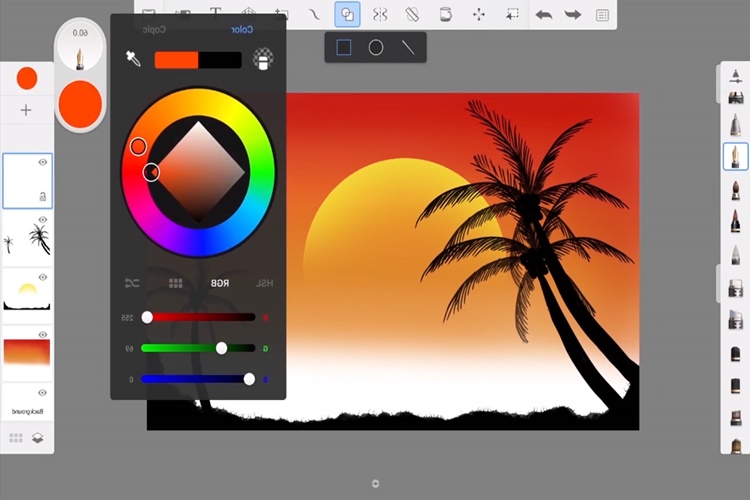This screenshot has height=500, width=750.
Task: Open the perspective guides tool
Action: tap(248, 13)
